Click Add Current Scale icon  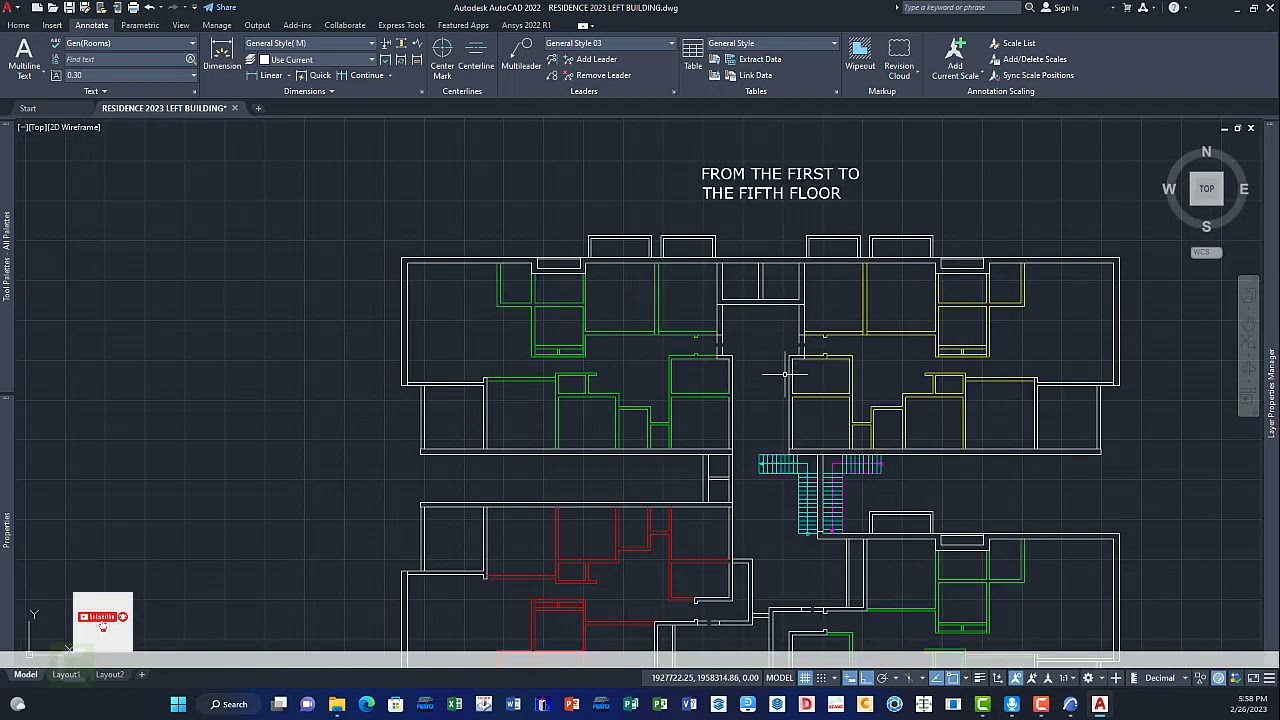(956, 58)
